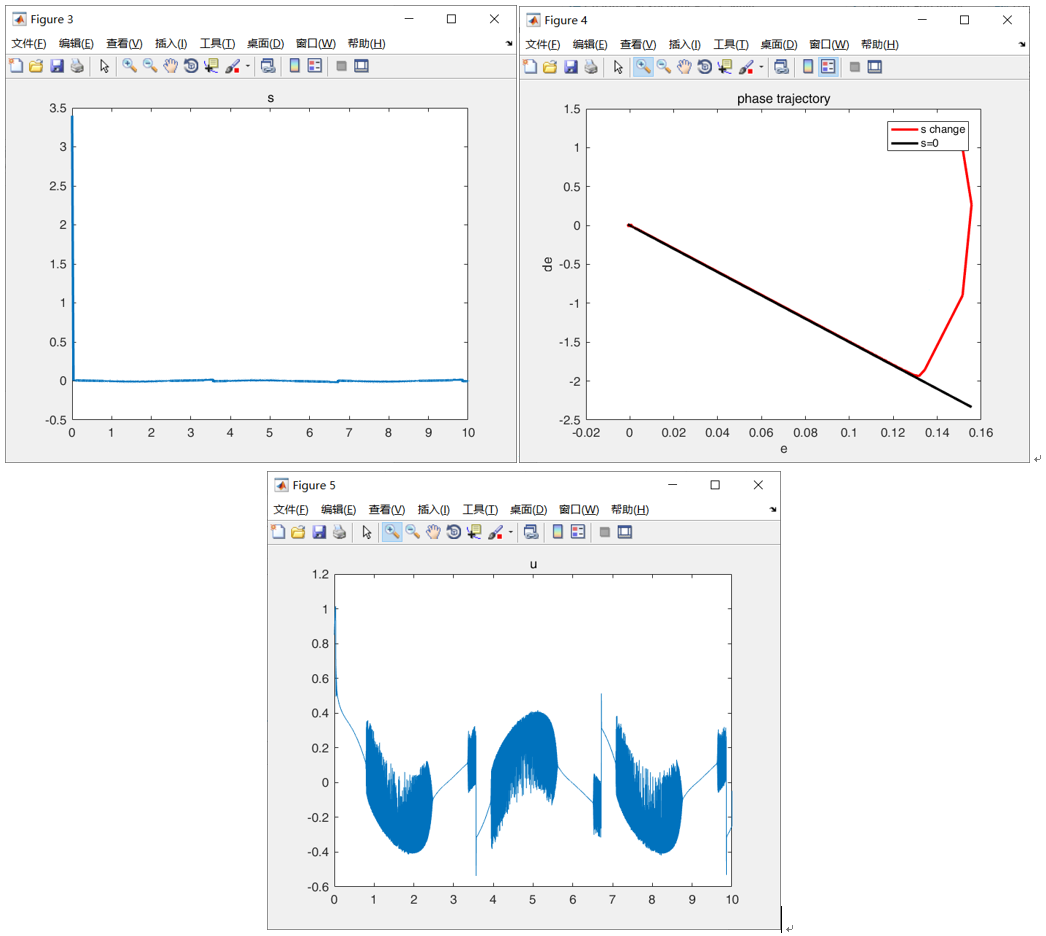Click the New Figure button in Figure 5
1046x936 pixels.
coord(277,532)
